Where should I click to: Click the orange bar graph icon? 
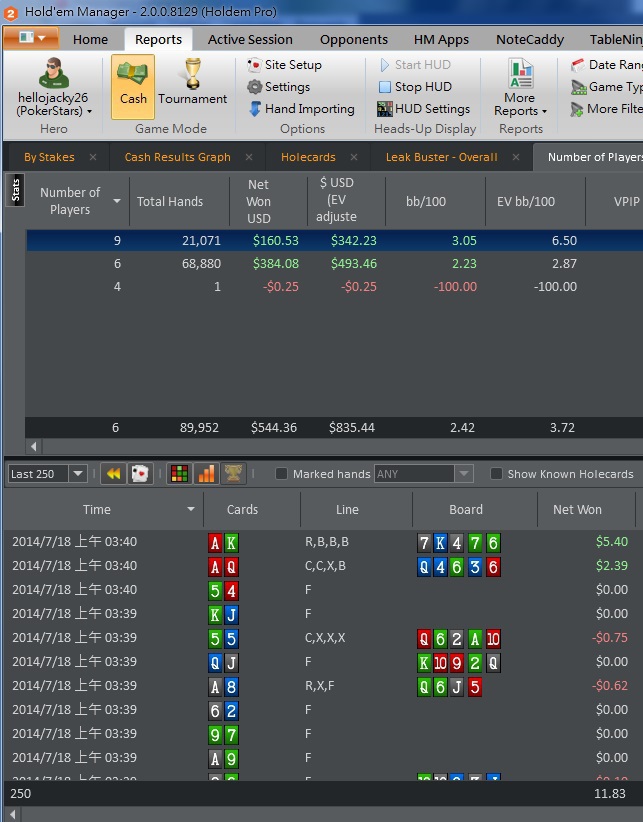(206, 474)
